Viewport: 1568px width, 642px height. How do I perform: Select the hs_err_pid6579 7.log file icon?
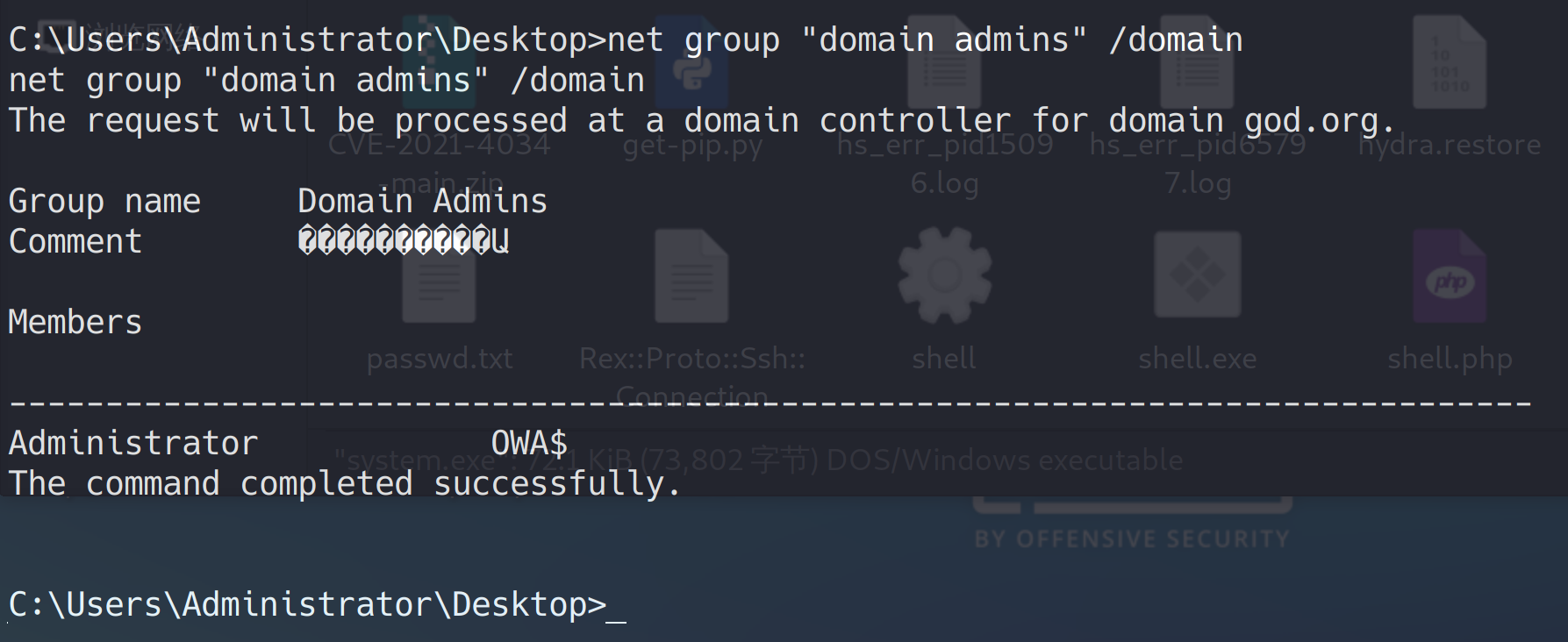click(1198, 61)
